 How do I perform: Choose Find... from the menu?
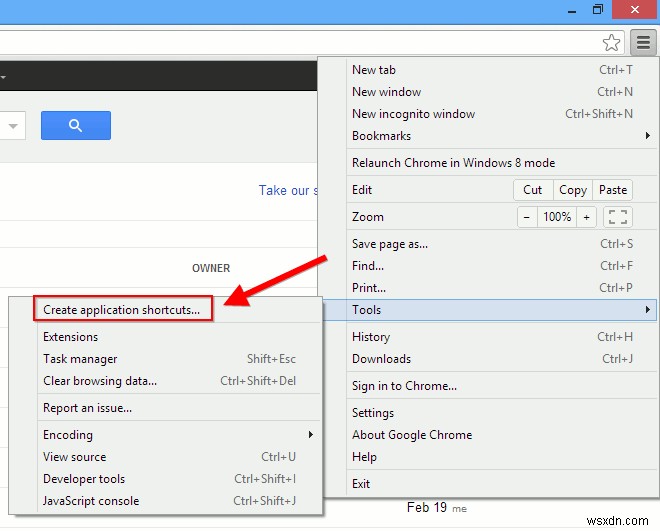(501, 266)
